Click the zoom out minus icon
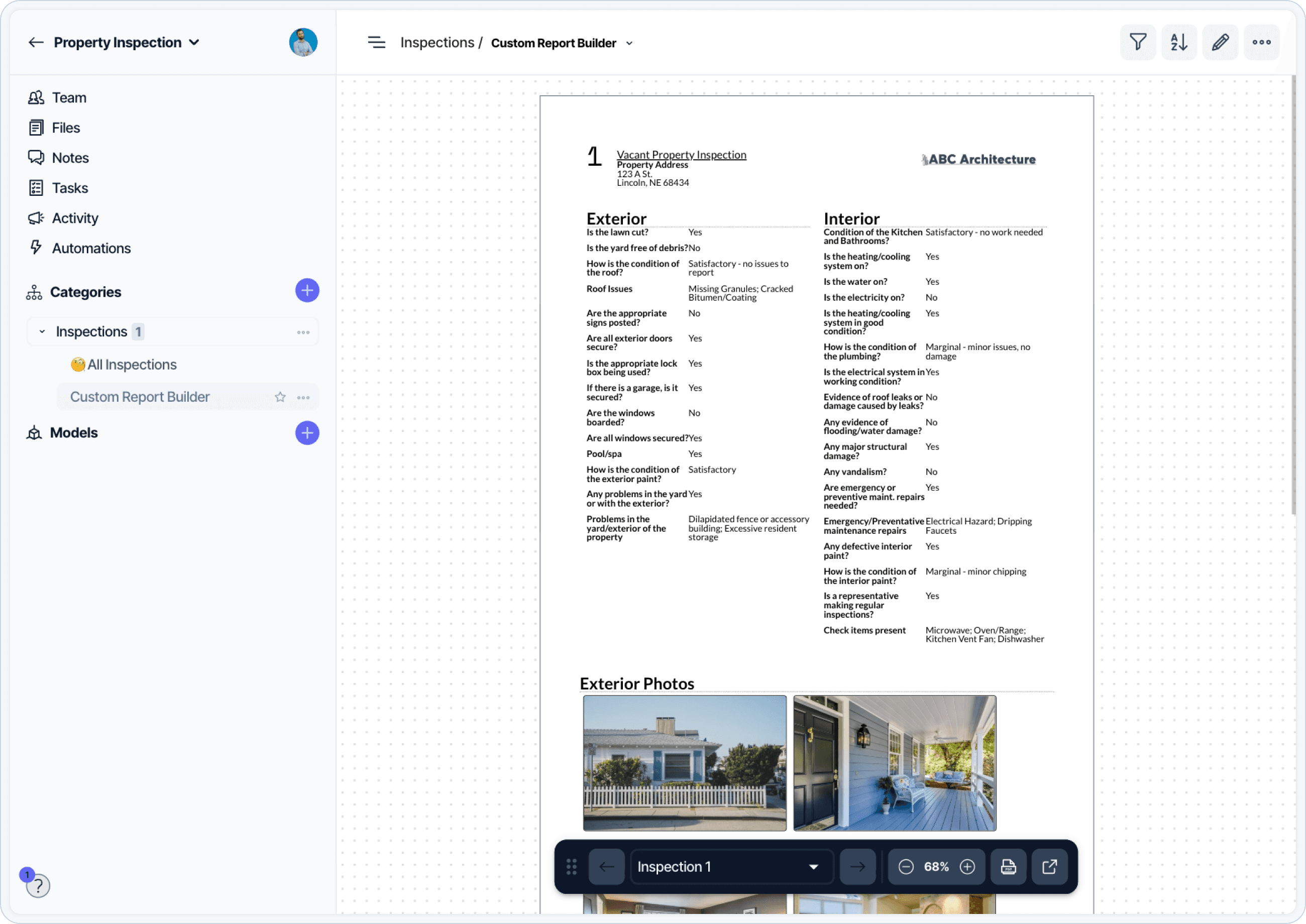Viewport: 1306px width, 924px height. 906,867
